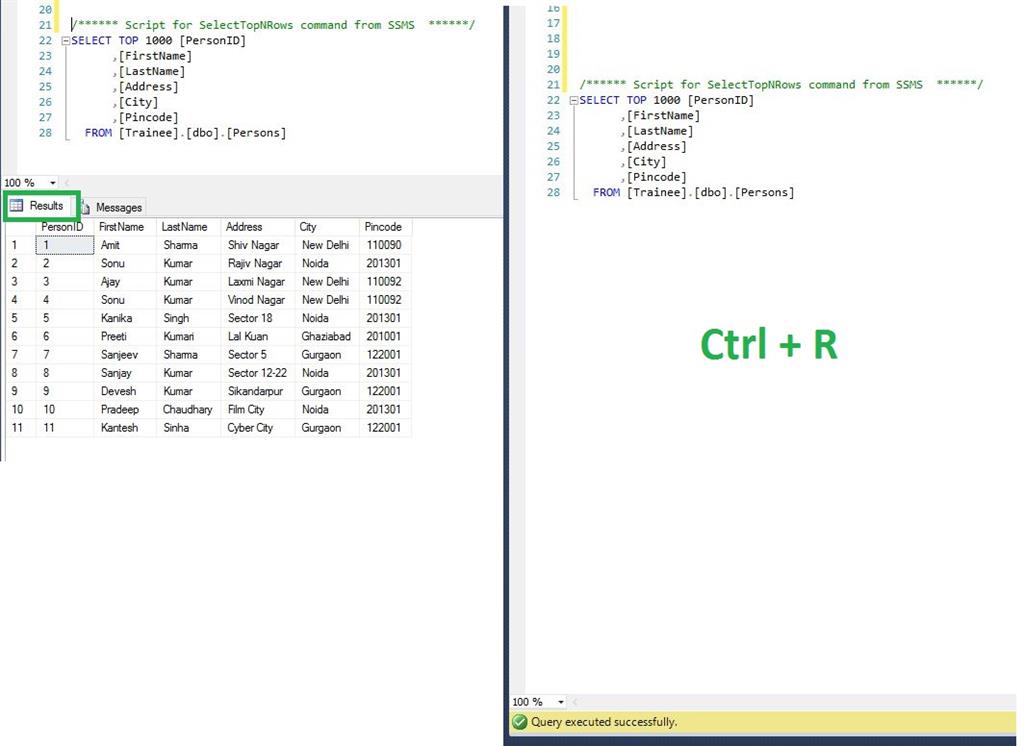Open the Messages tab
Image resolution: width=1024 pixels, height=746 pixels.
113,207
